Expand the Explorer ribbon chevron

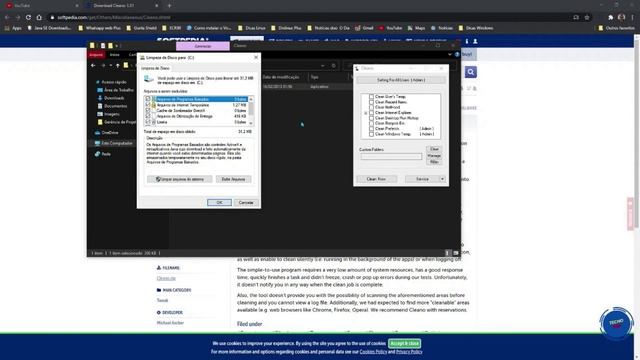pos(450,54)
